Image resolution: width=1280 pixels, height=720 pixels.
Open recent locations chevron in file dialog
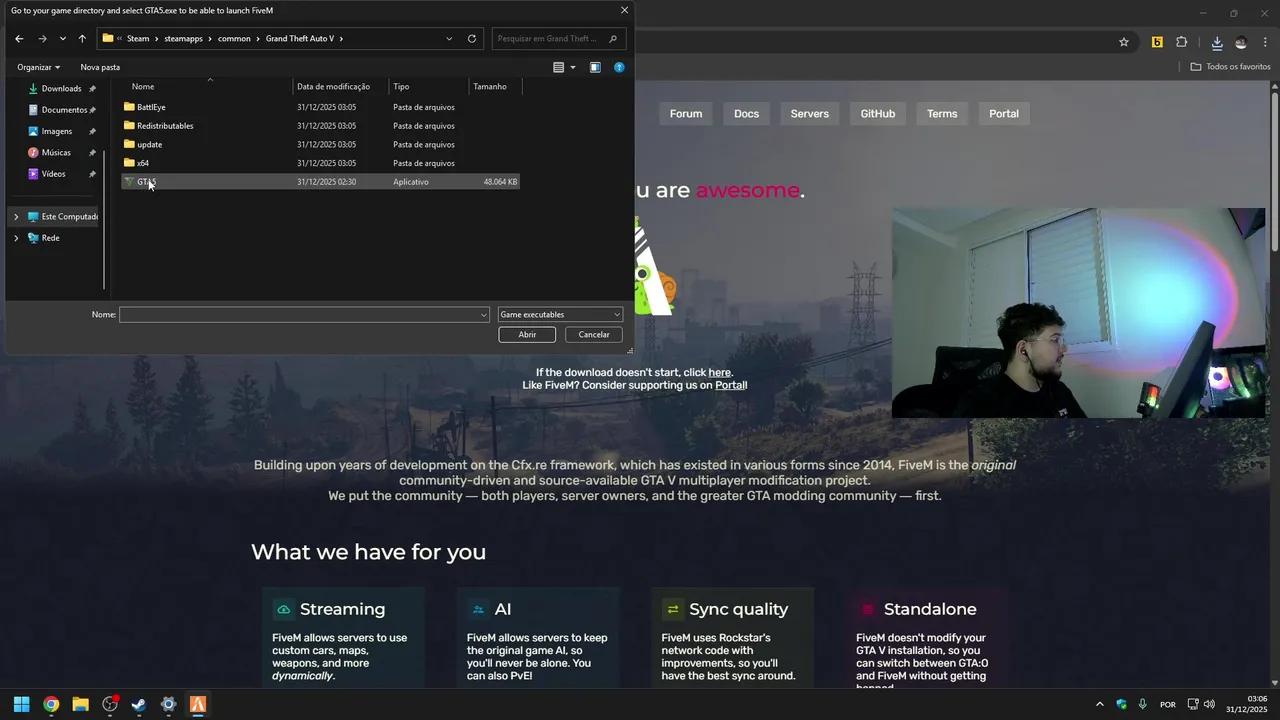tap(62, 39)
